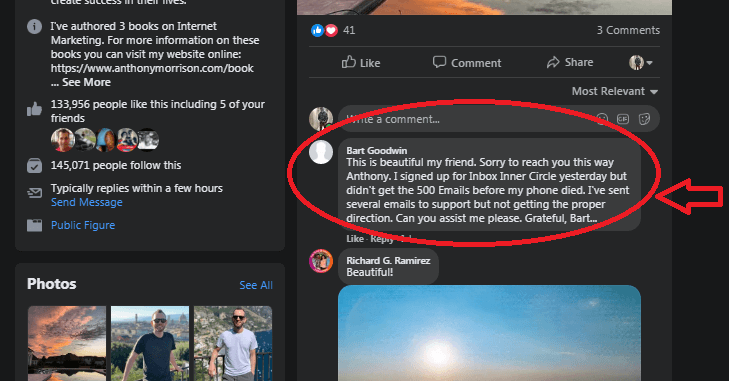This screenshot has width=729, height=381.
Task: Click the Share arrow icon
Action: (553, 62)
